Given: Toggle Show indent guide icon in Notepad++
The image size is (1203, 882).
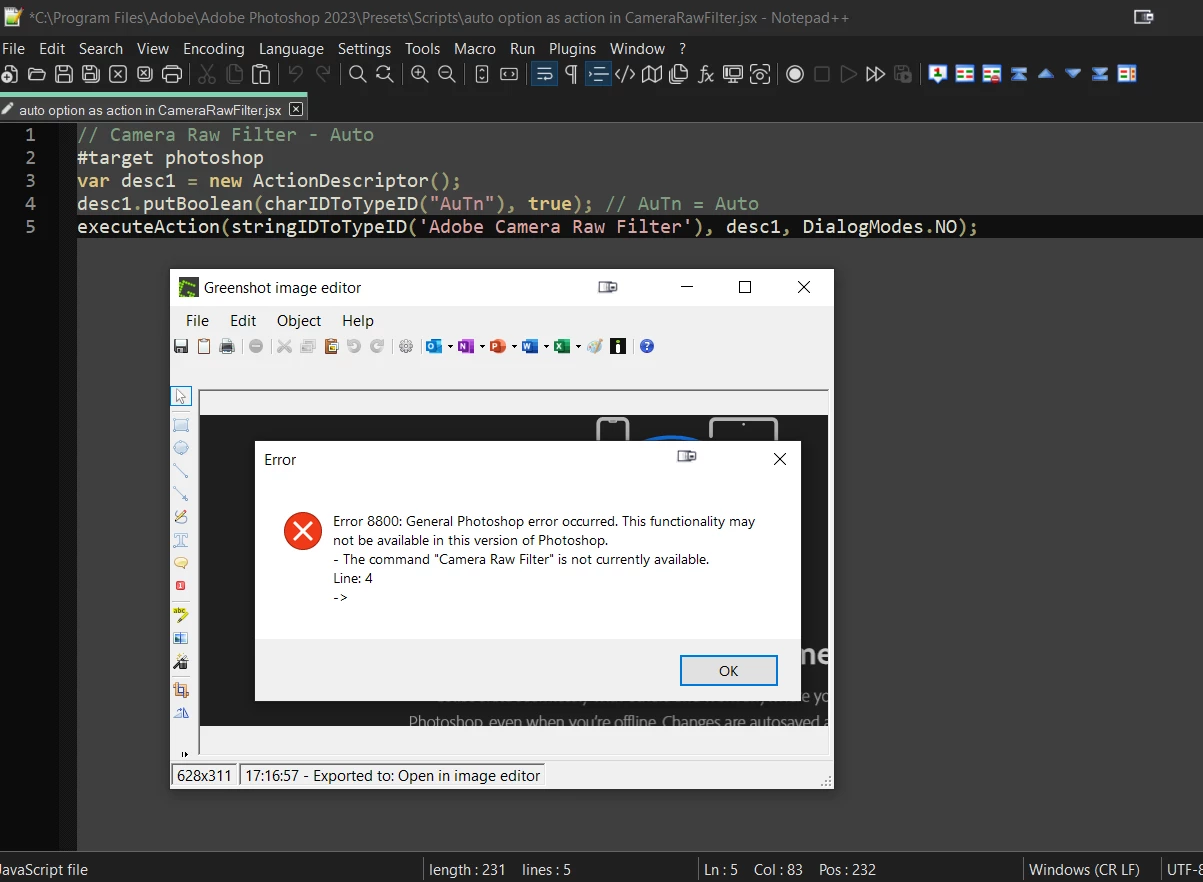Looking at the screenshot, I should pyautogui.click(x=598, y=74).
